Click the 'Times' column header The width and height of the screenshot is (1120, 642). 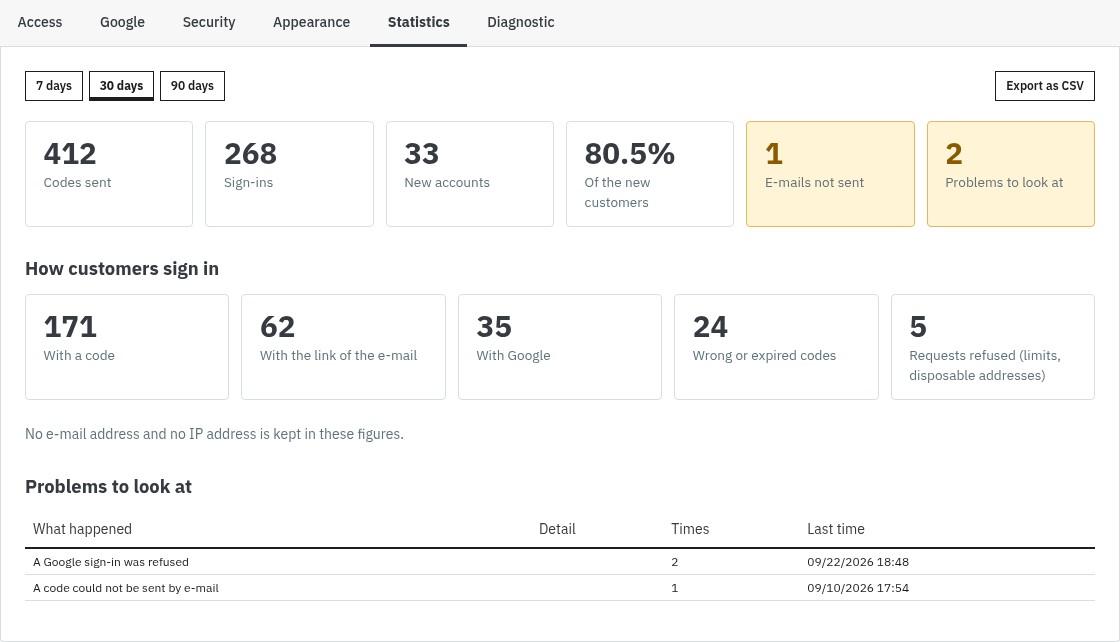click(x=690, y=529)
